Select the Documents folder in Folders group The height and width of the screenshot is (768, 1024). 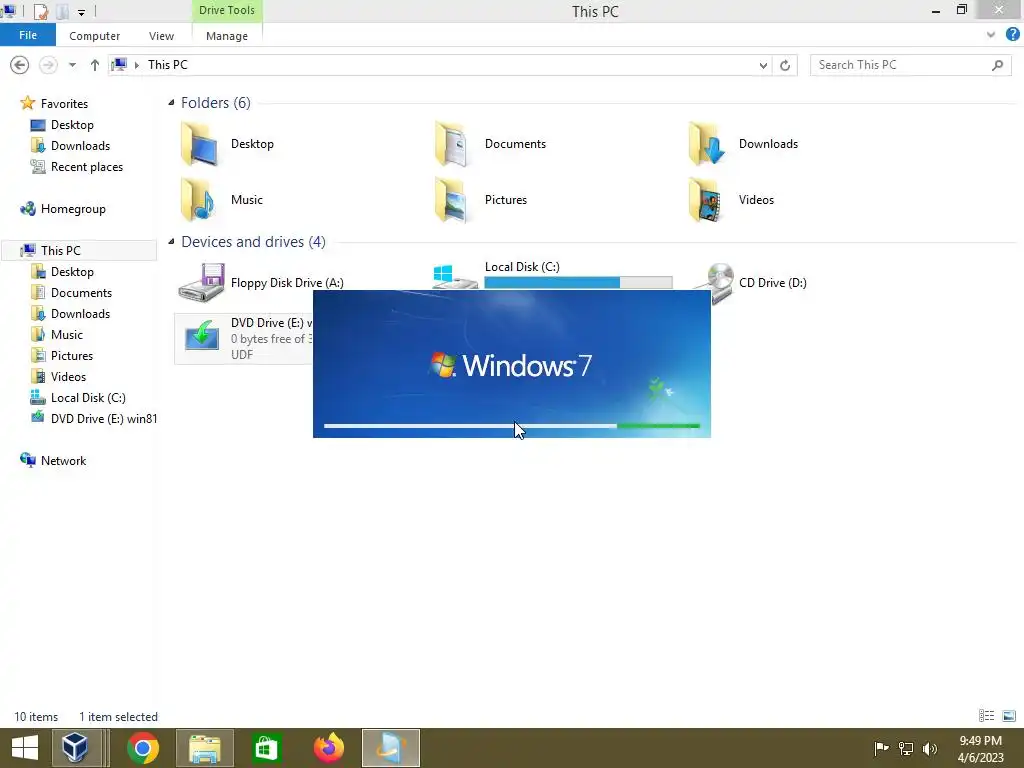490,144
